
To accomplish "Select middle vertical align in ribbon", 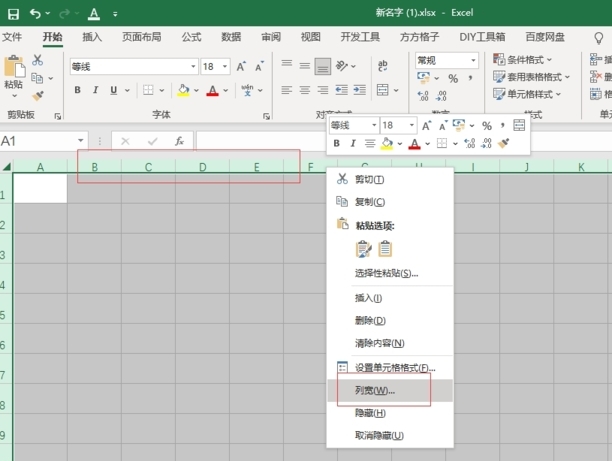I will click(305, 66).
